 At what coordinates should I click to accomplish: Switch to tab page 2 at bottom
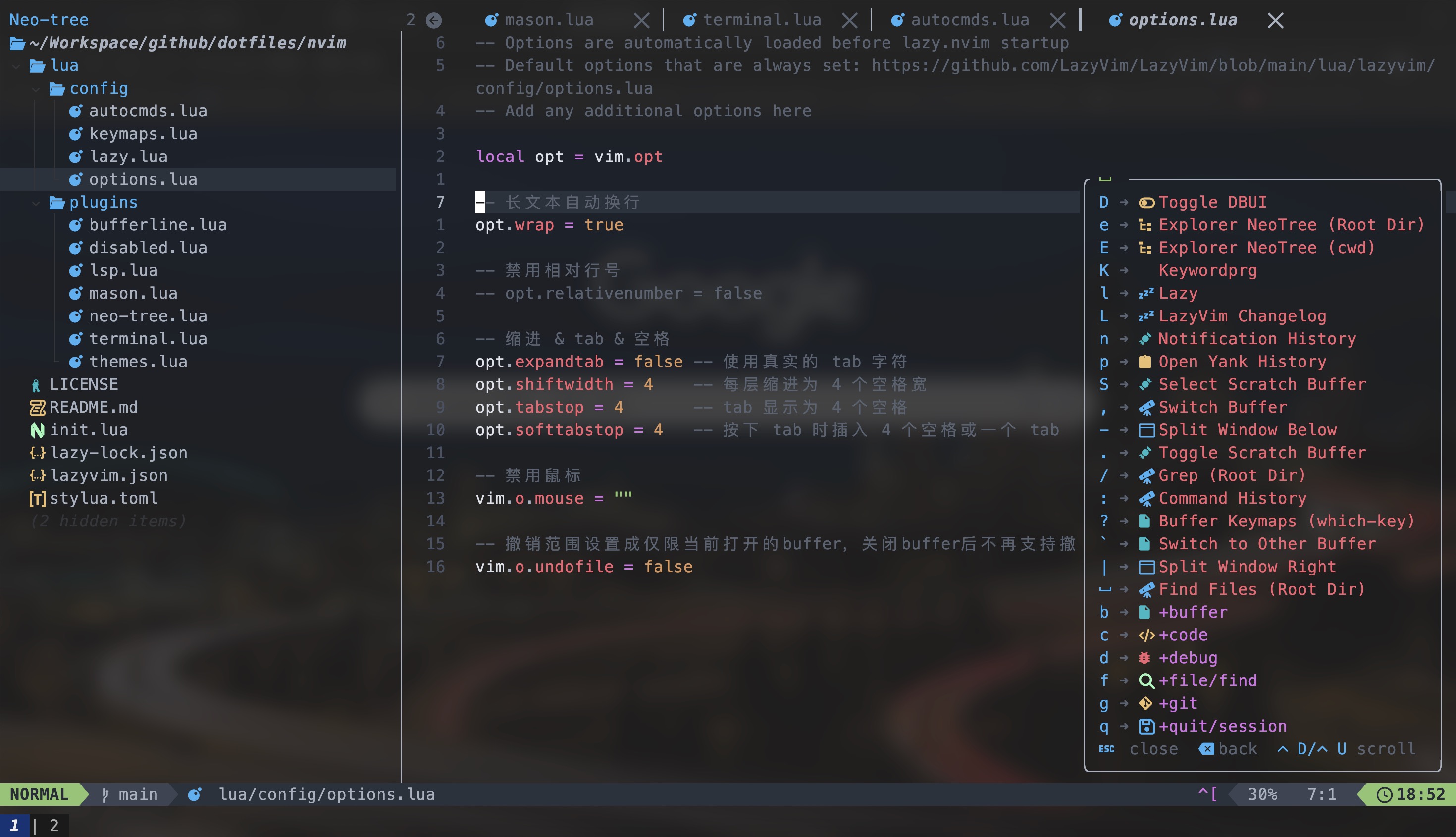click(54, 826)
